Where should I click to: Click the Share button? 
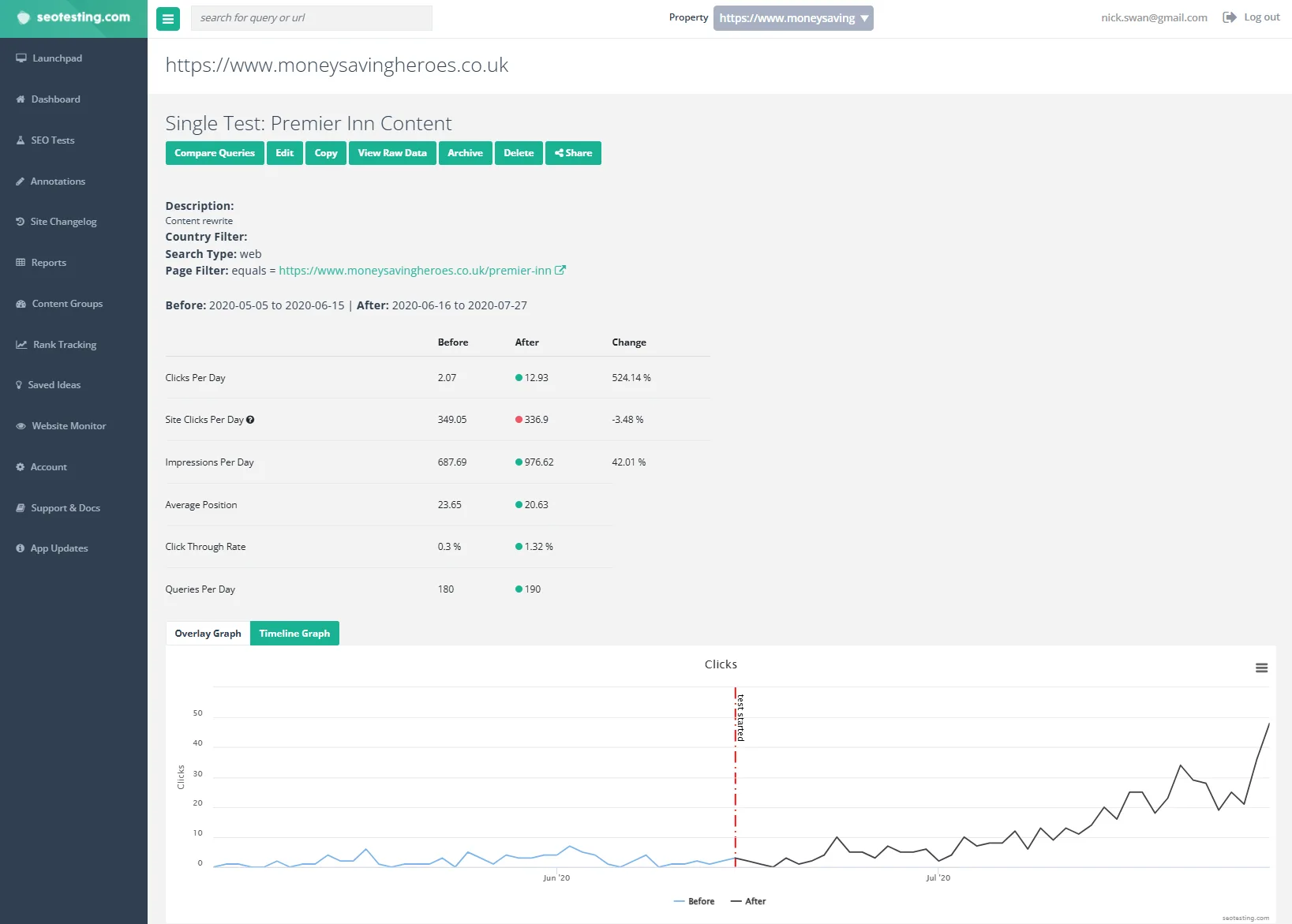pyautogui.click(x=573, y=153)
